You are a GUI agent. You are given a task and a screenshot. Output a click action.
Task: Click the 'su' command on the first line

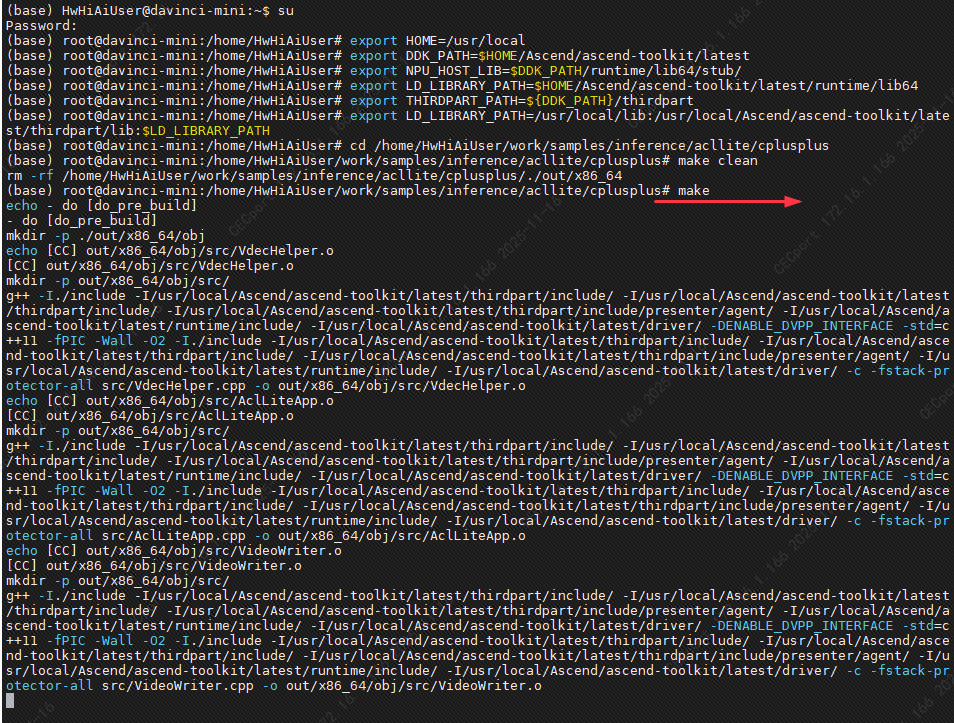[285, 10]
